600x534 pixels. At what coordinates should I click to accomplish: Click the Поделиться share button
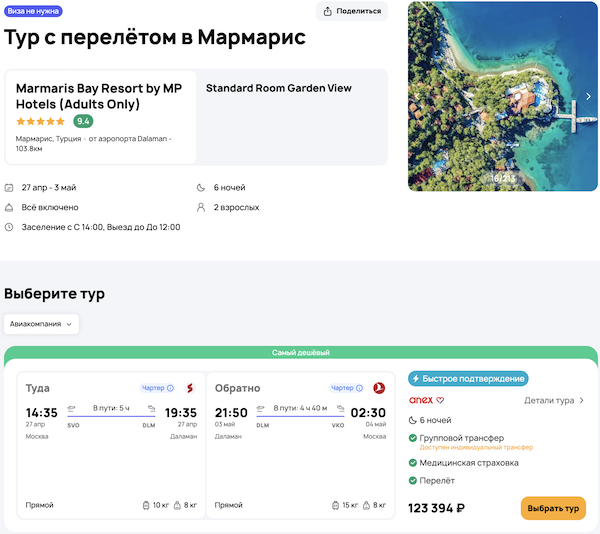point(352,11)
